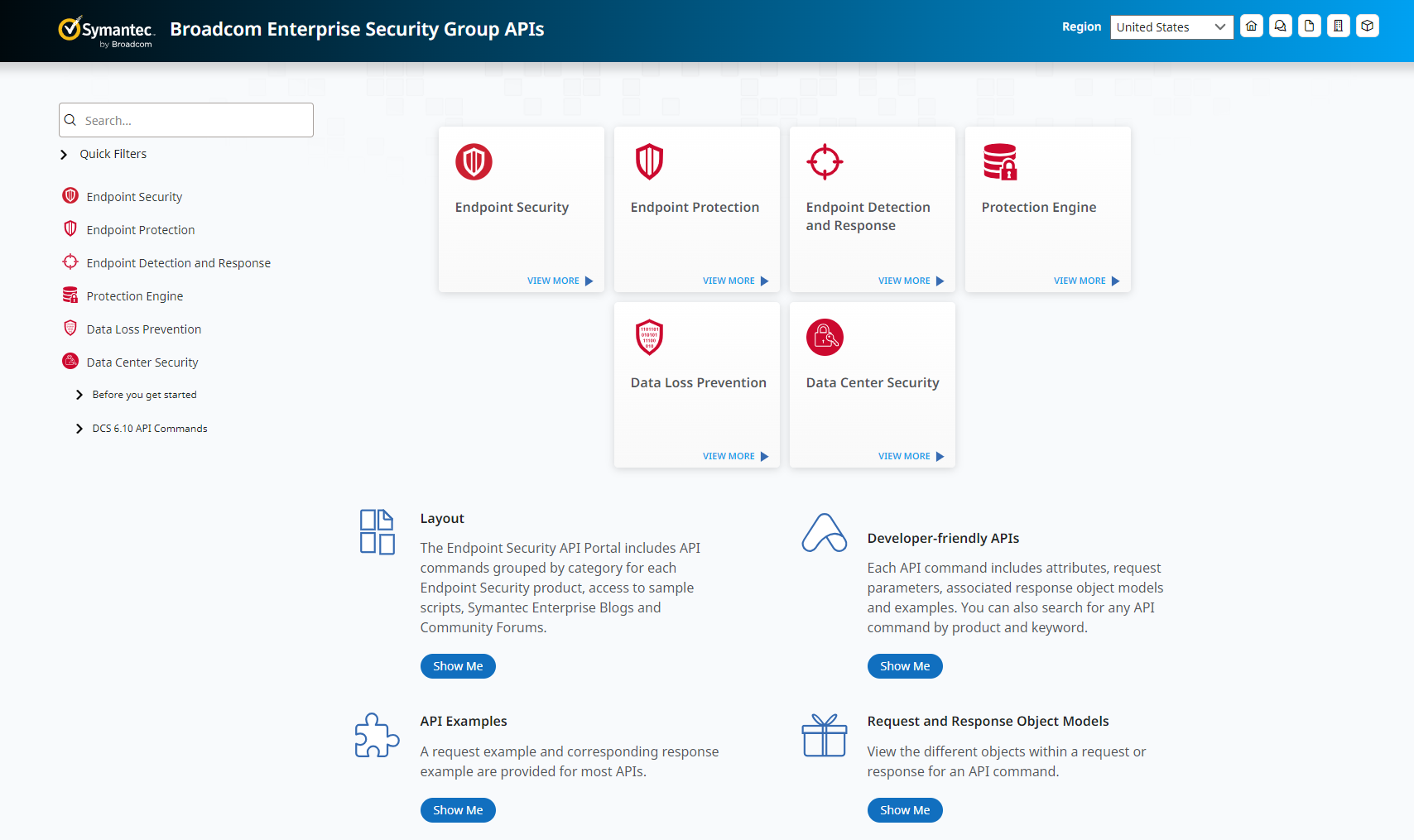The image size is (1414, 840).
Task: Click the Endpoint Protection sidebar shield icon
Action: 70,229
